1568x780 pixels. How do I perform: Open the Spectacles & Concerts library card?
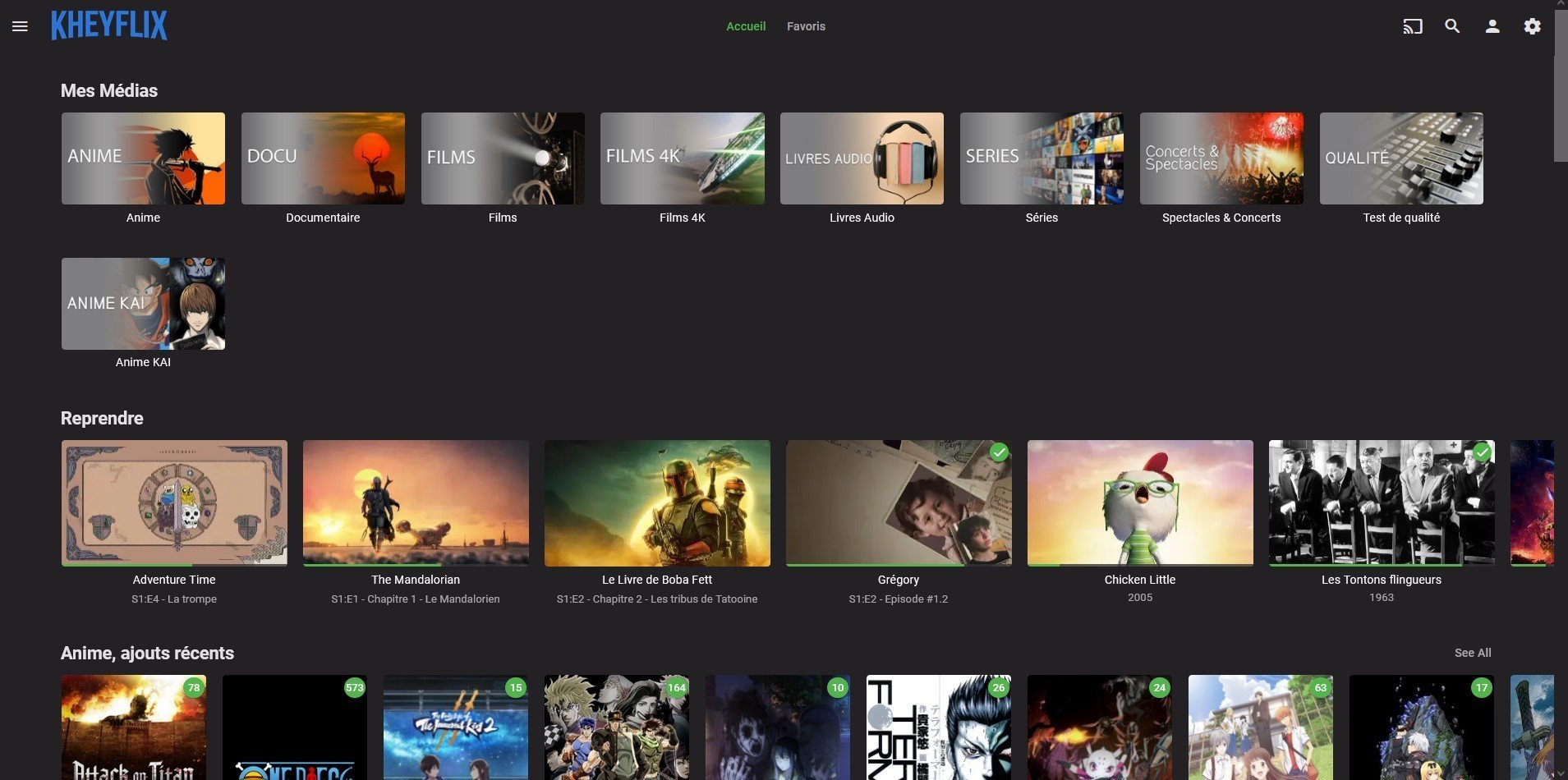pyautogui.click(x=1221, y=158)
